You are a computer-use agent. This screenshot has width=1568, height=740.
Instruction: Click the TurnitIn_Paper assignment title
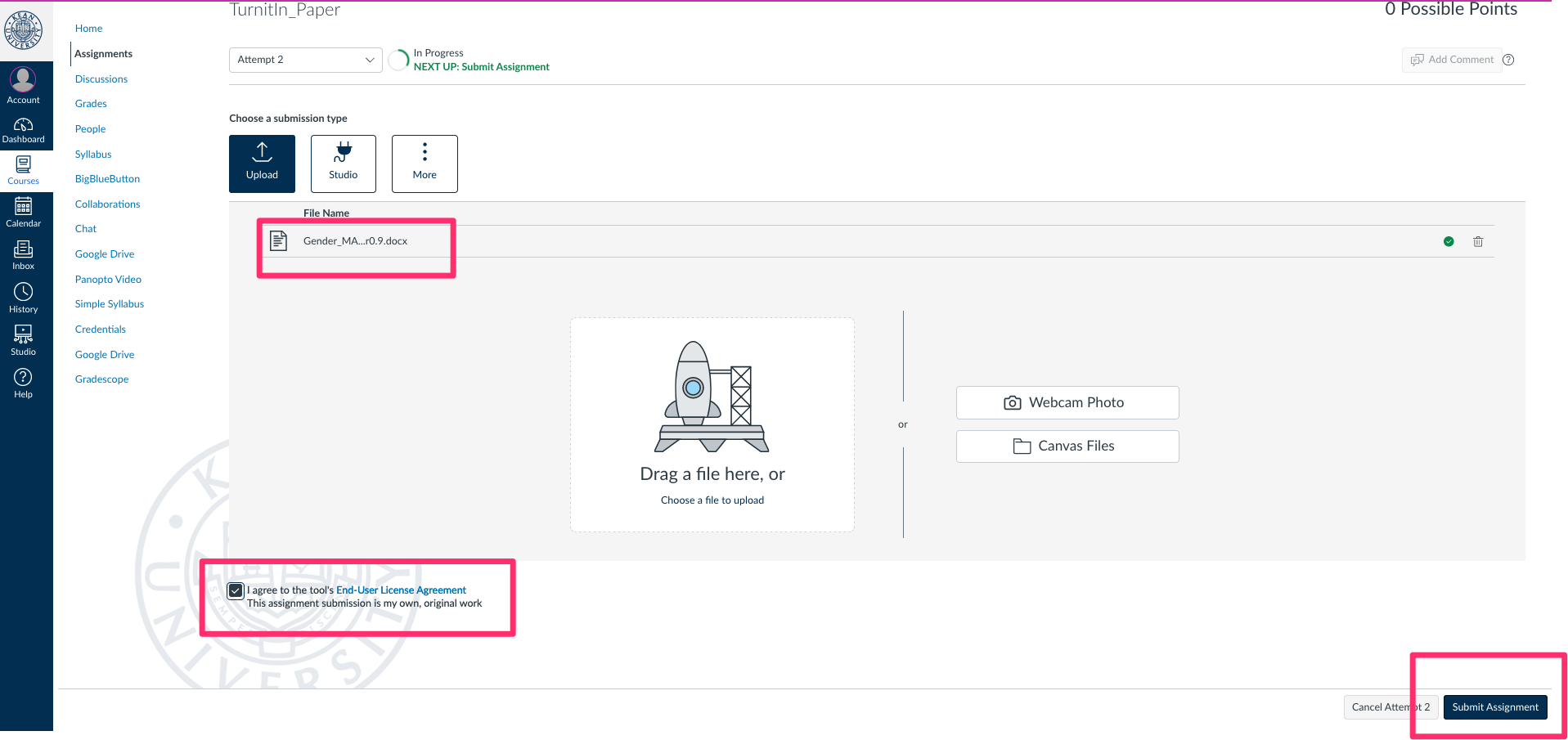[x=285, y=10]
